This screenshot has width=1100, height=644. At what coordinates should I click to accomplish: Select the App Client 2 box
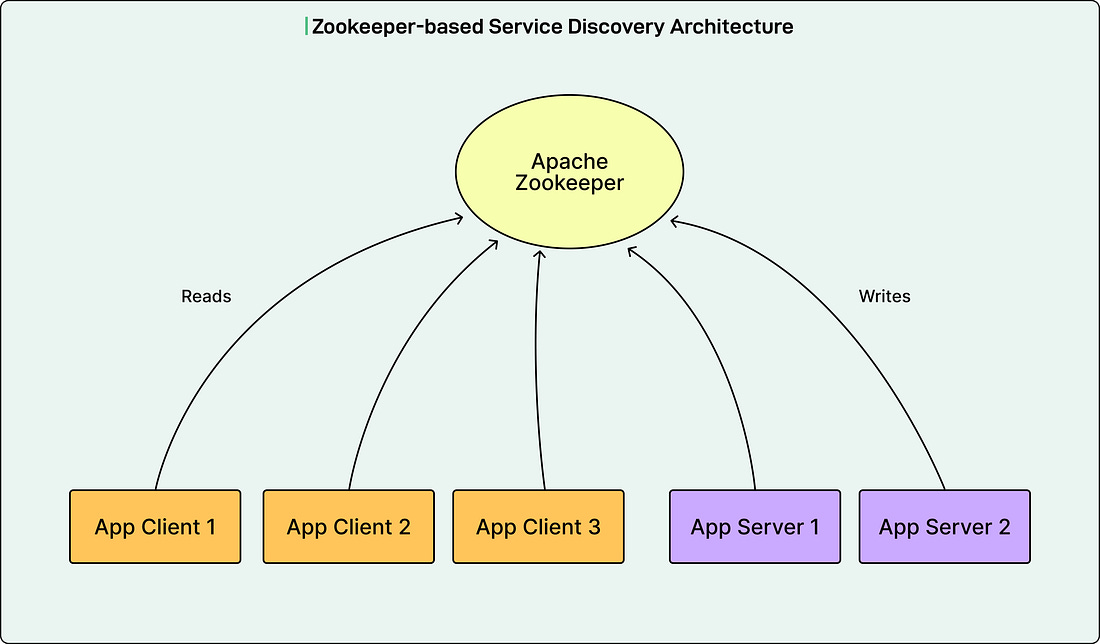click(x=349, y=527)
